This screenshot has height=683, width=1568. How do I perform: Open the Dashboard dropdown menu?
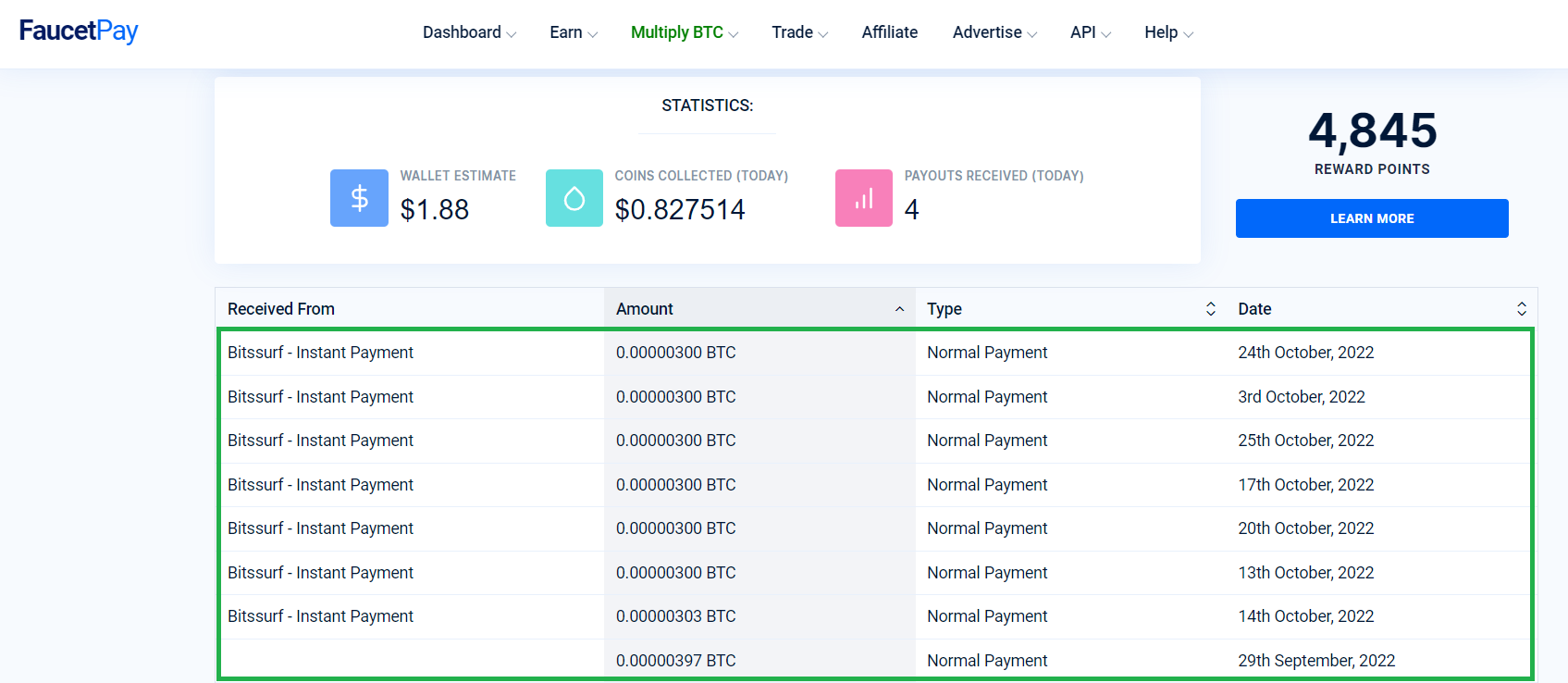469,32
